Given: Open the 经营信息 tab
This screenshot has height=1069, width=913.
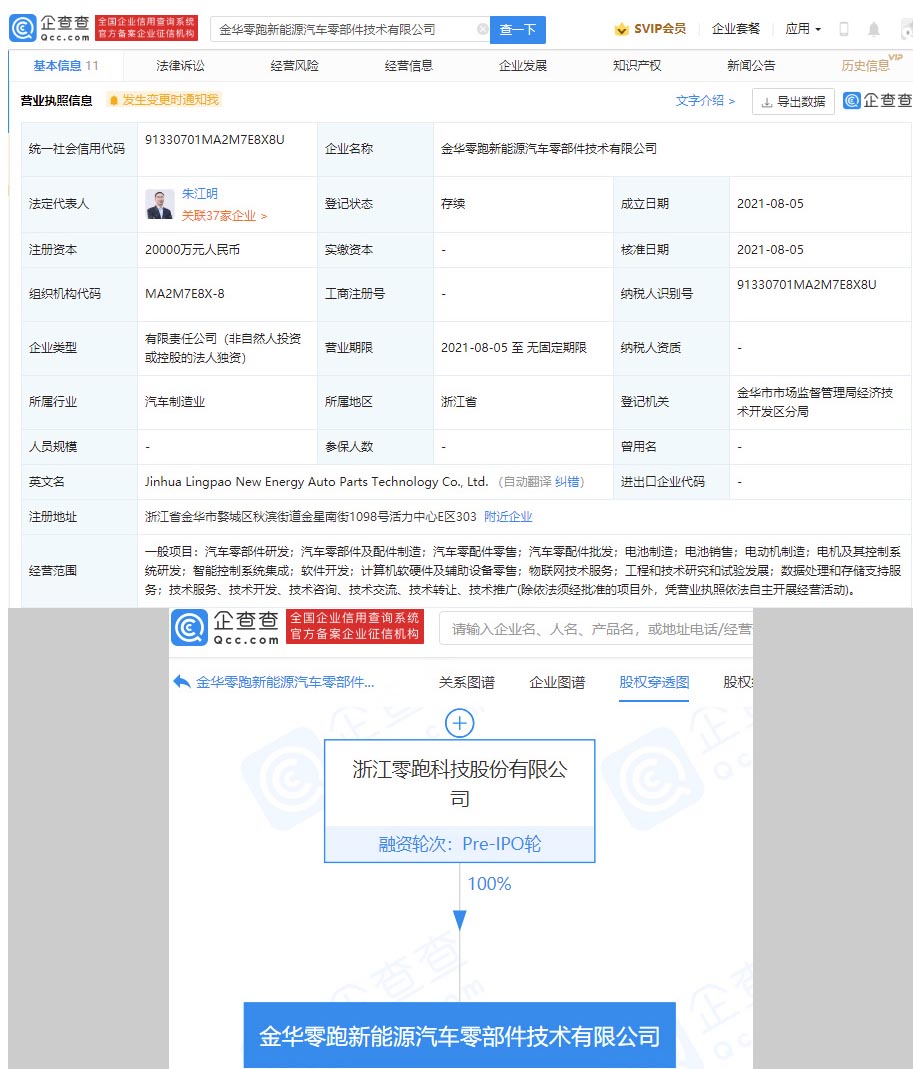Looking at the screenshot, I should [x=408, y=65].
